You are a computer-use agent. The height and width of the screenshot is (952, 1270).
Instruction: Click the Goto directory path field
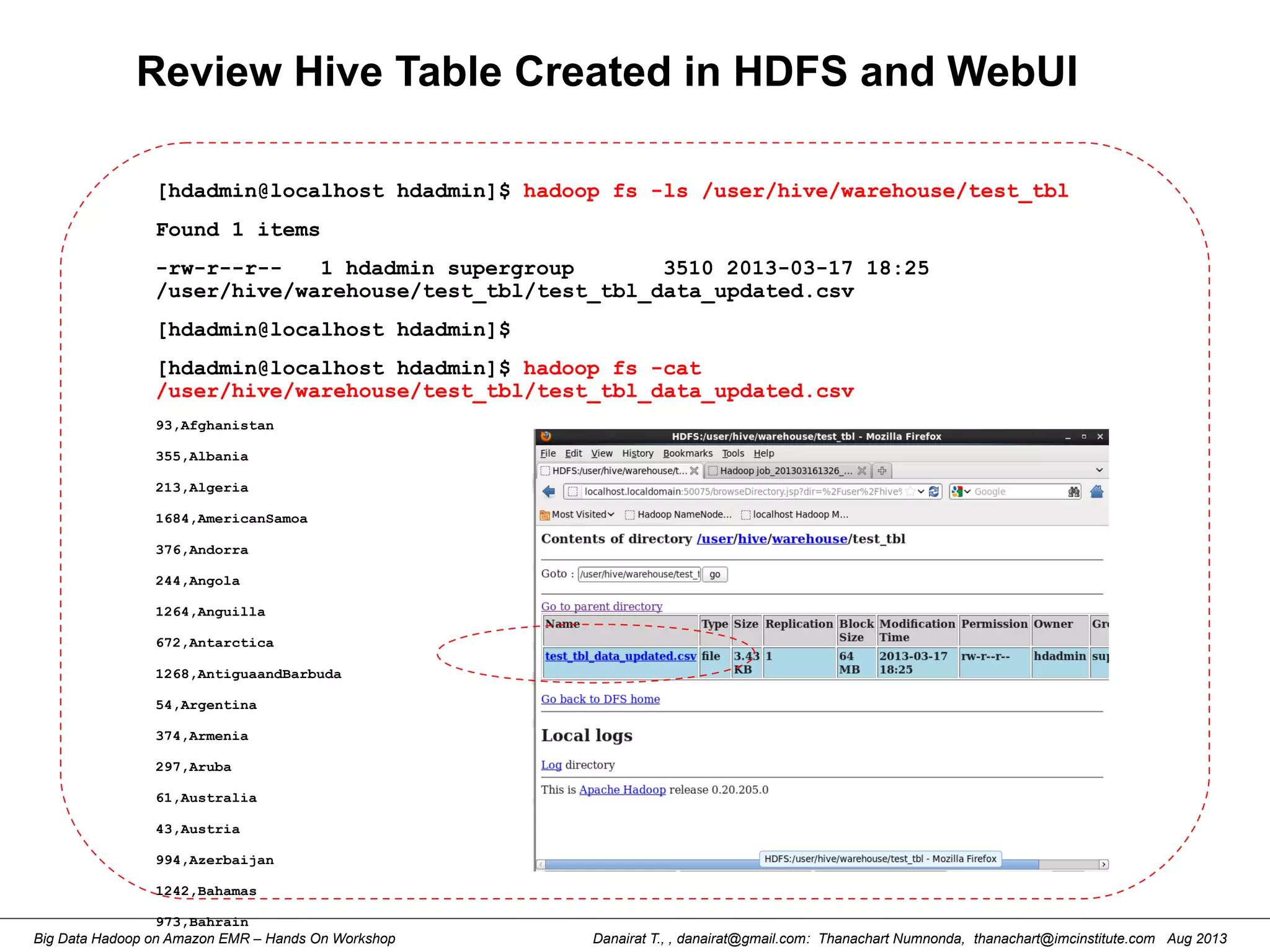coord(639,574)
